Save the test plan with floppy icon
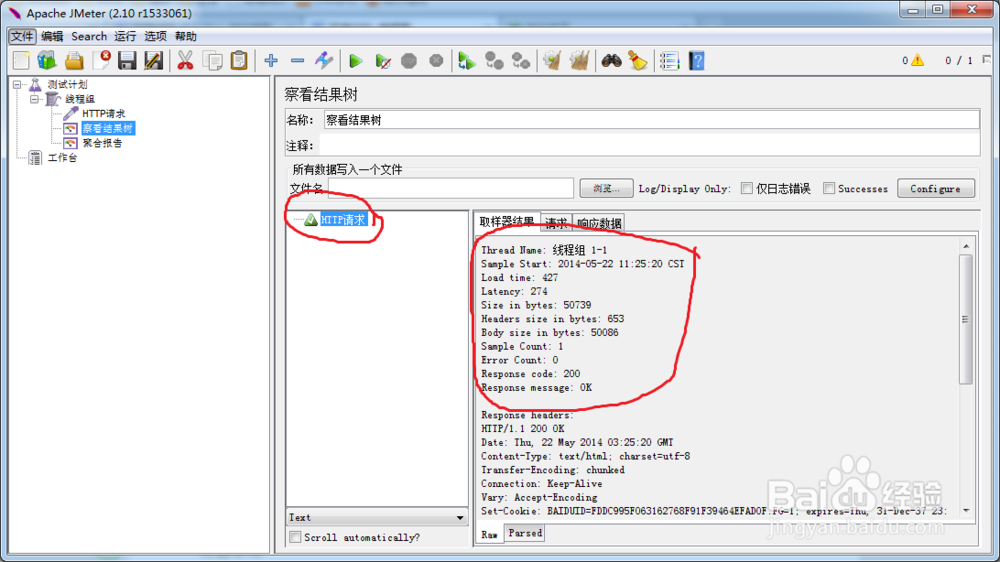 [x=127, y=61]
